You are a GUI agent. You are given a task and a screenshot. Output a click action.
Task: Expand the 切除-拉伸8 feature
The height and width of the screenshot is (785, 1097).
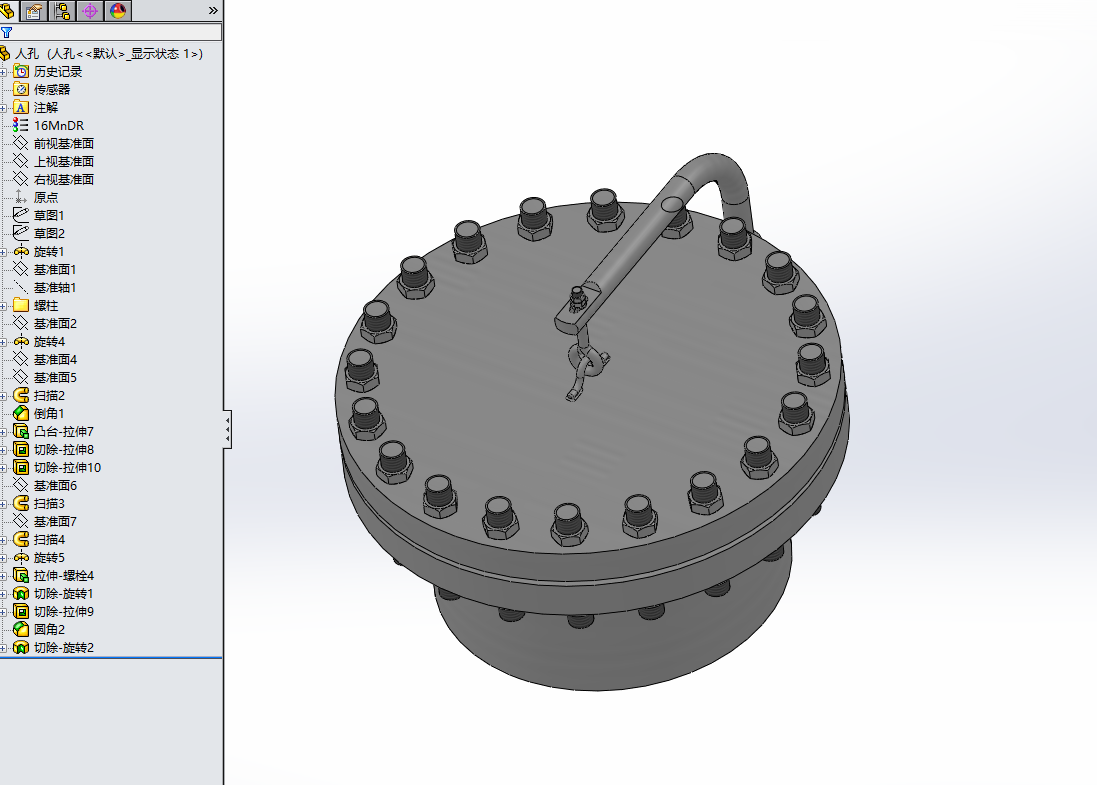[x=3, y=450]
